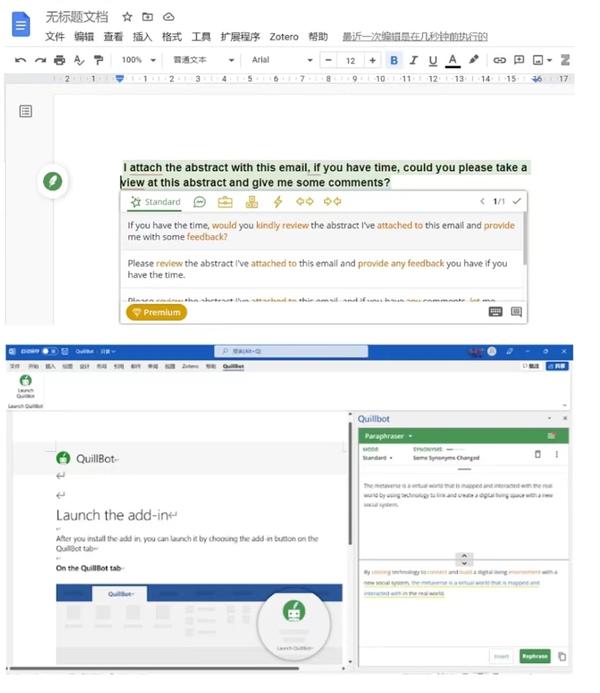
Task: Choose the 'would you kindly review' suggestion
Action: (x=321, y=231)
